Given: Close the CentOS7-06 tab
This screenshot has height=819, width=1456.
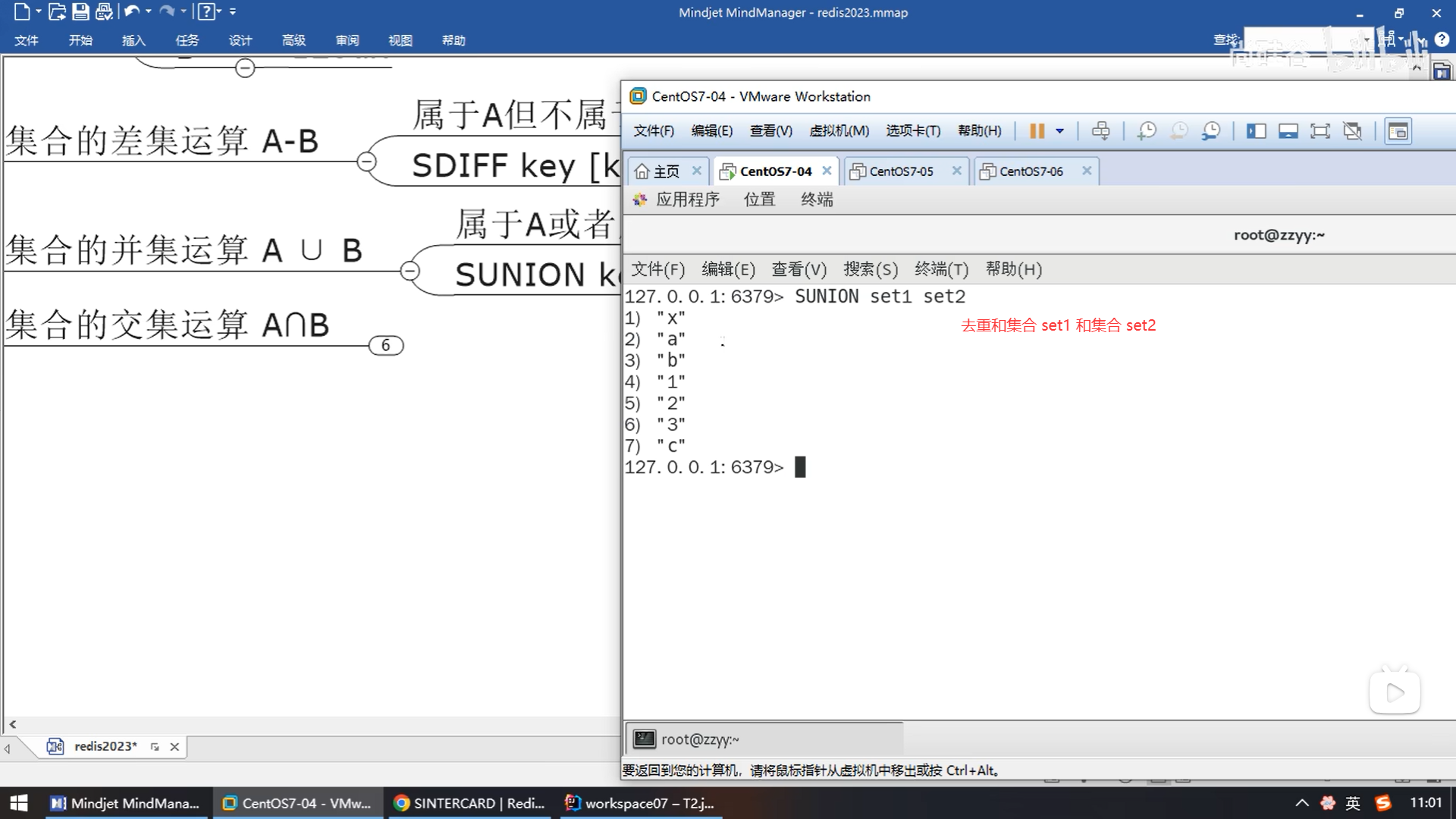Looking at the screenshot, I should pos(1087,171).
